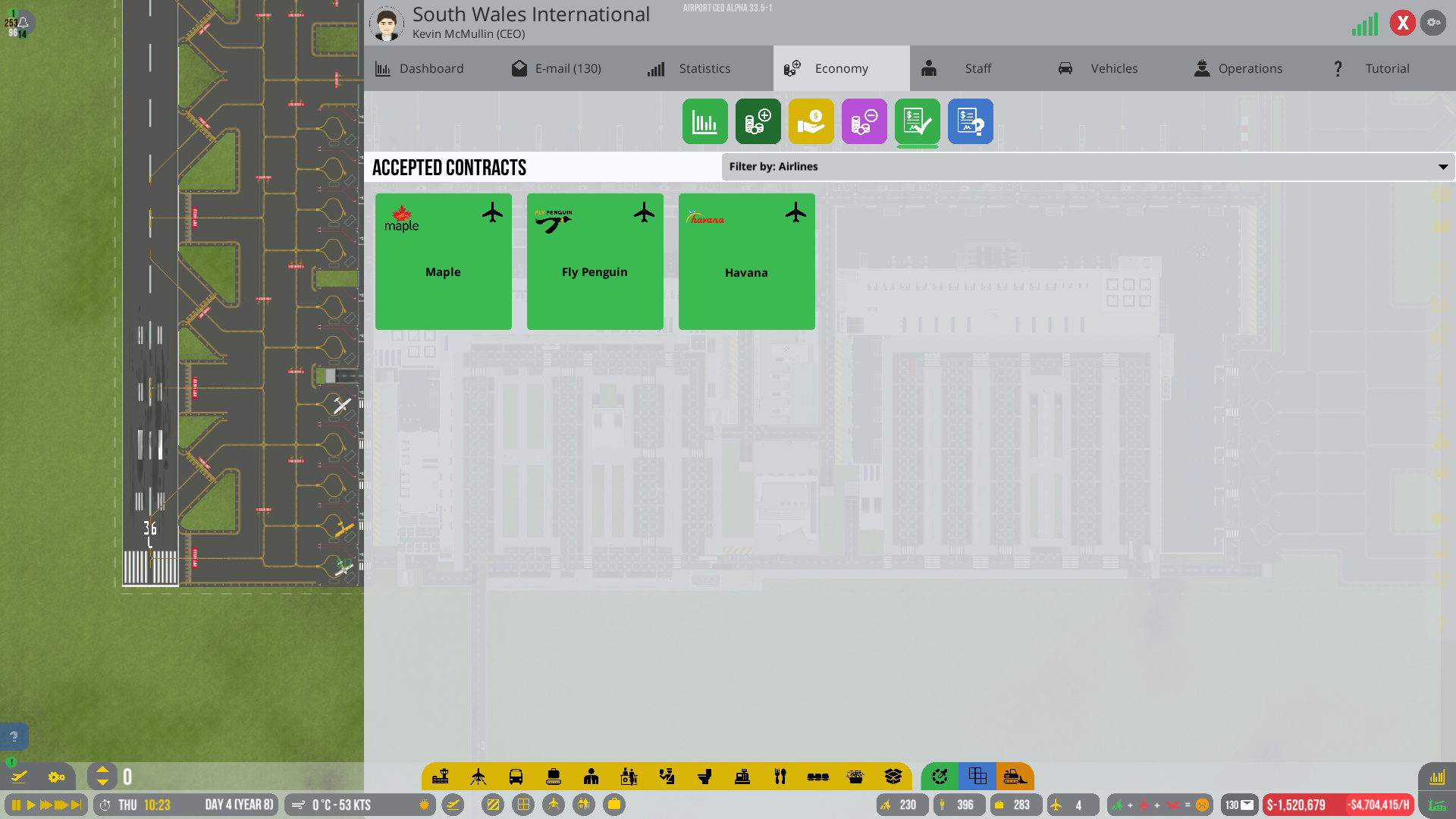Image resolution: width=1456 pixels, height=819 pixels.
Task: Open the flight planner plane icon
Action: [19, 777]
